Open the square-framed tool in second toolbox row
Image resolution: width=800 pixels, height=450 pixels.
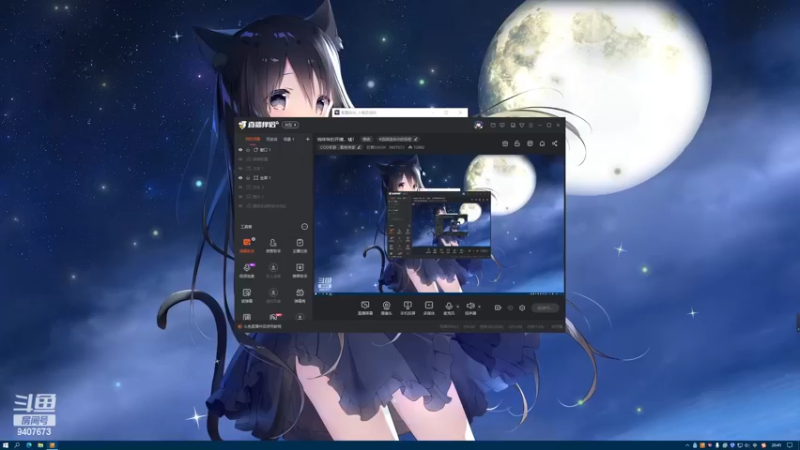pyautogui.click(x=299, y=270)
